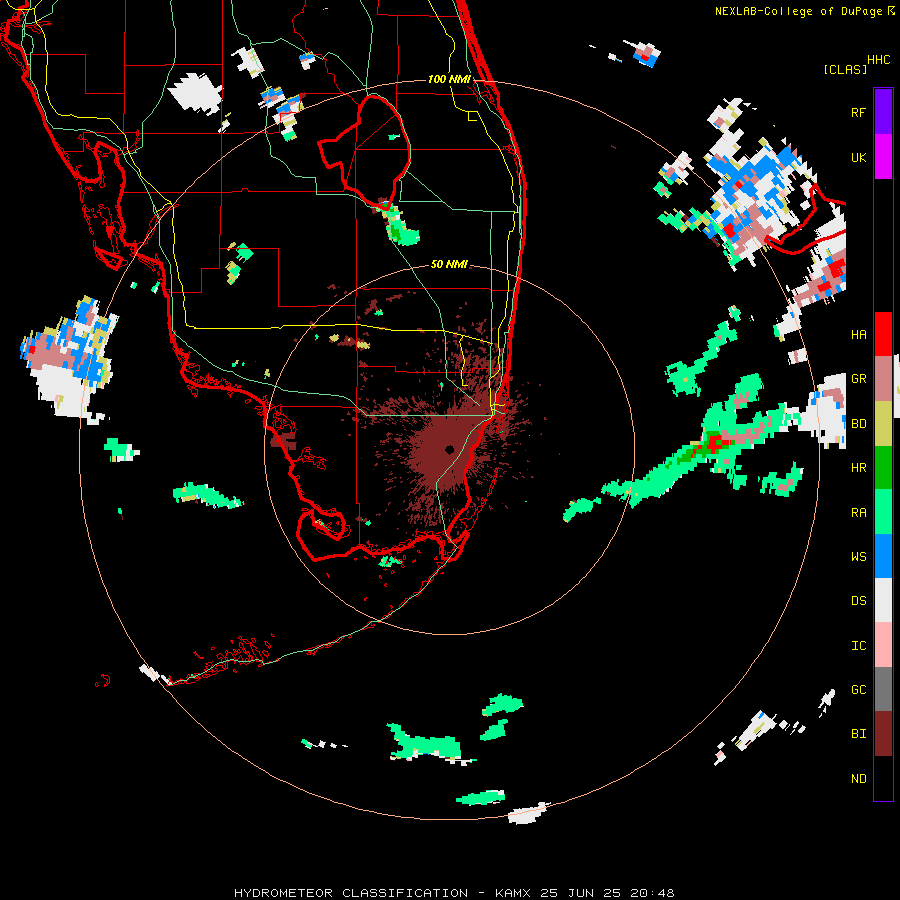Click the HHC product label

tap(878, 60)
